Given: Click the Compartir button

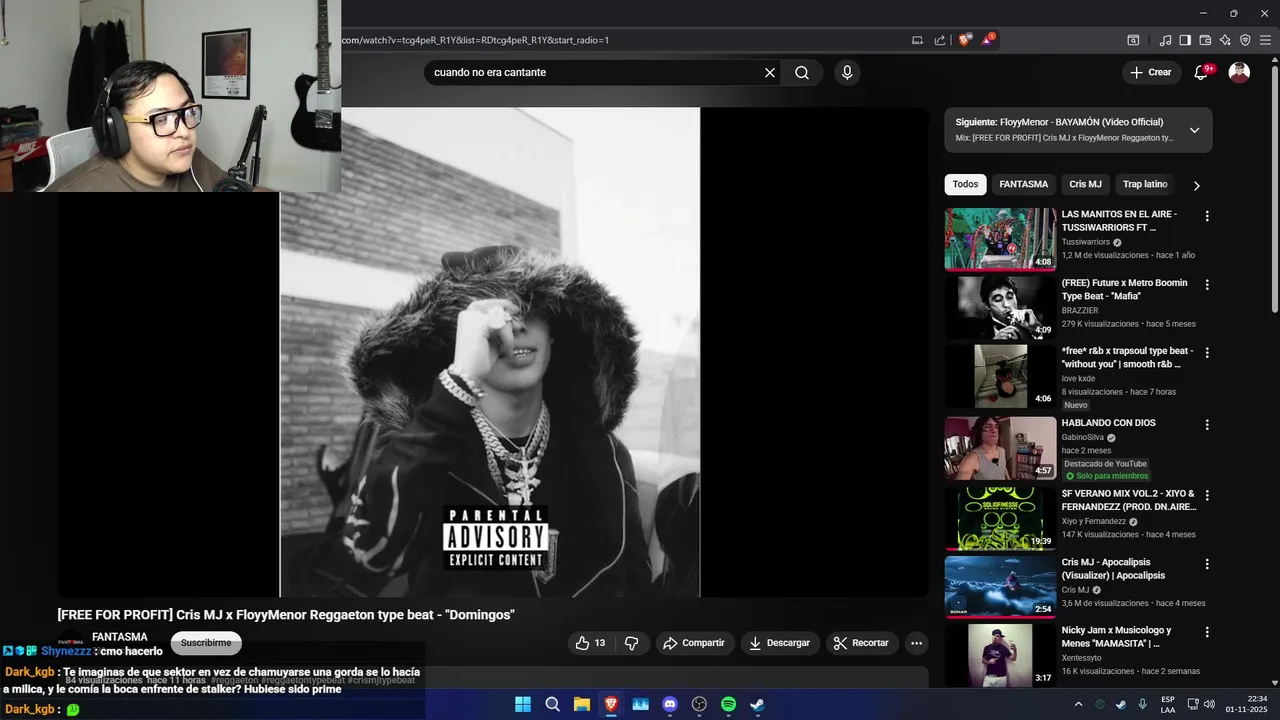Looking at the screenshot, I should 694,643.
